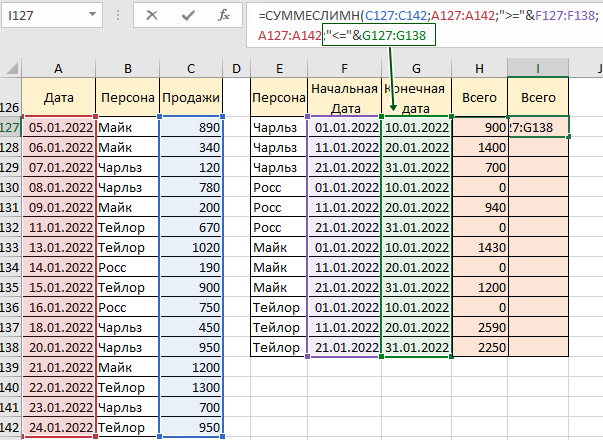Click 'Чарльз' cell in E127
The image size is (603, 440).
pos(279,127)
